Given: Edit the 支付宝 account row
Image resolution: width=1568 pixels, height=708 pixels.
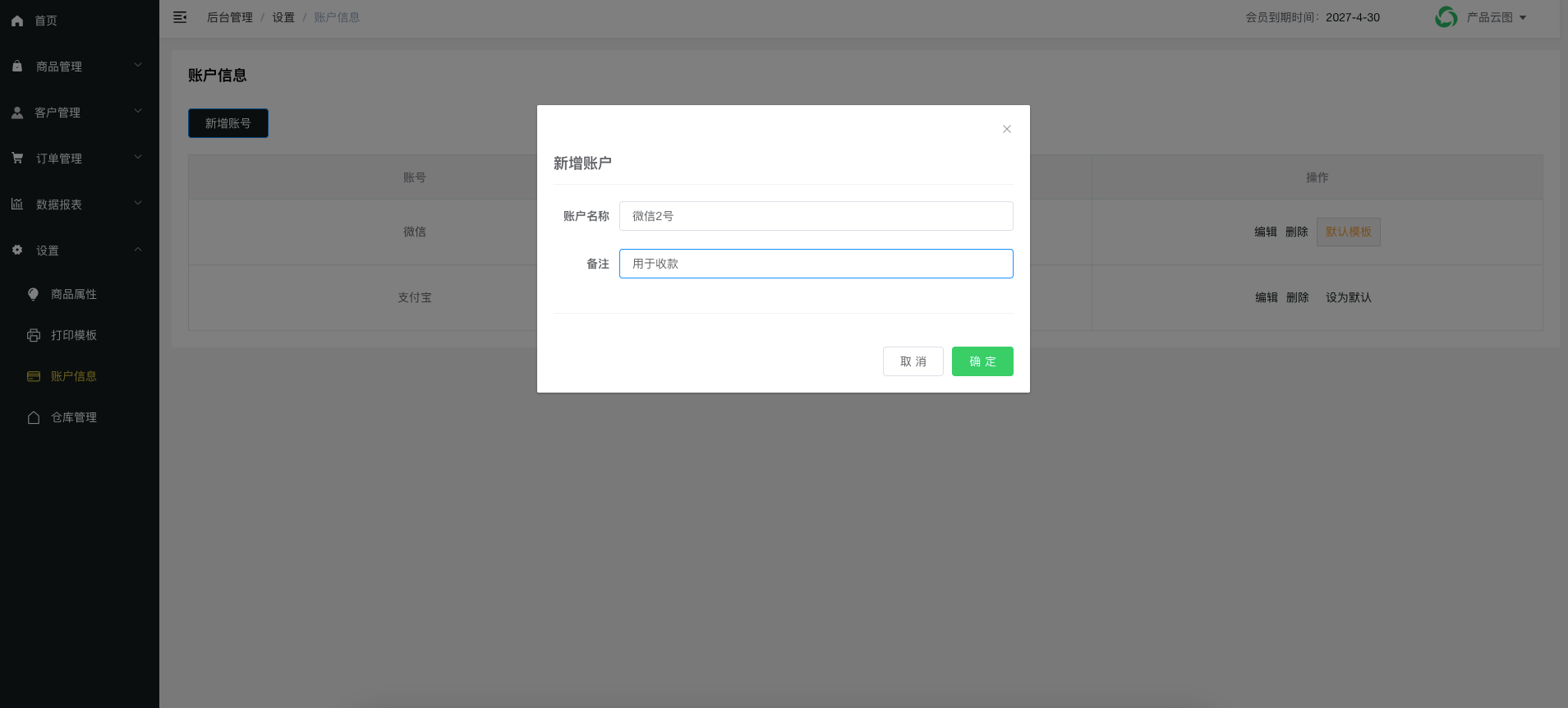Looking at the screenshot, I should click(x=1267, y=297).
